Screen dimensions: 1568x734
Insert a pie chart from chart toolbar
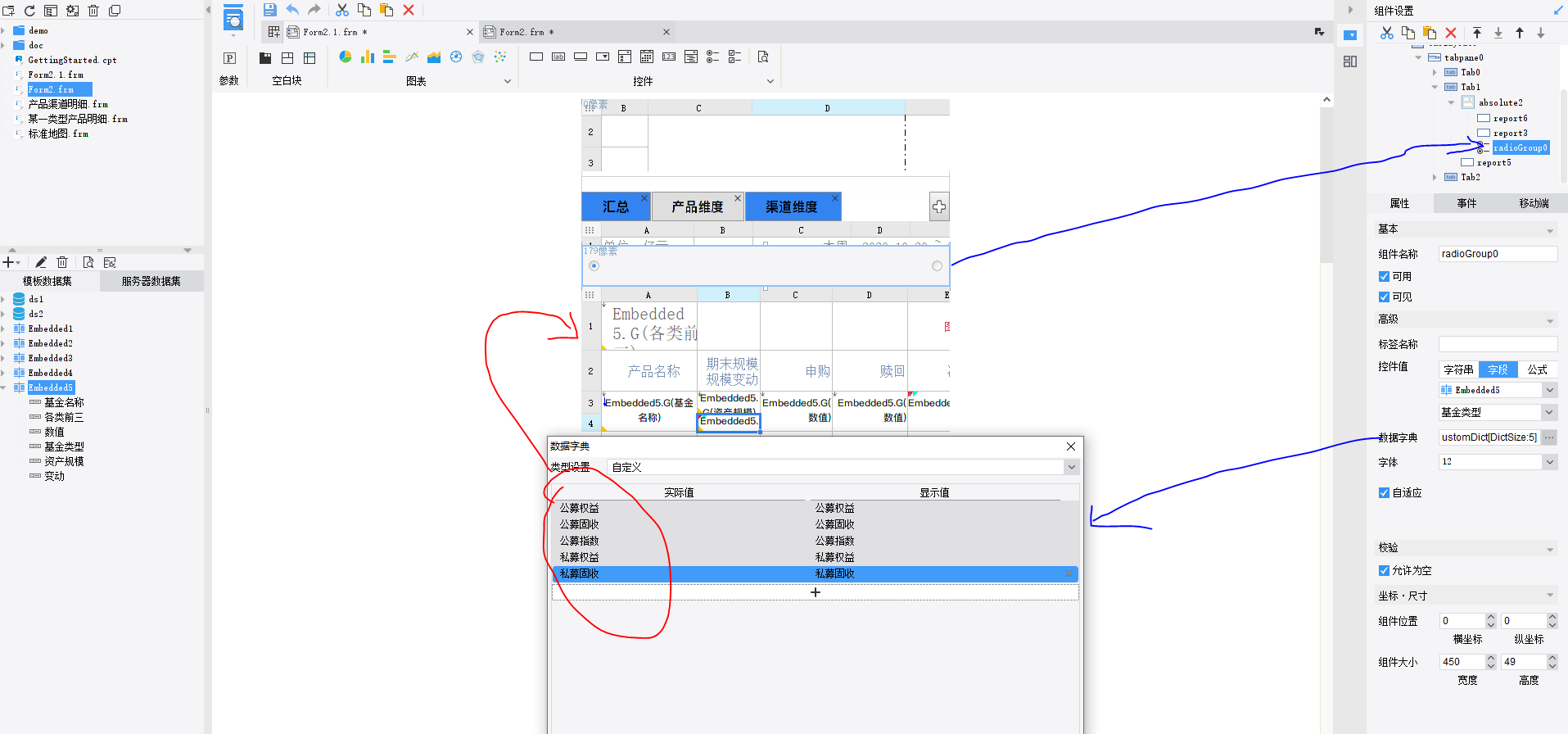point(346,57)
